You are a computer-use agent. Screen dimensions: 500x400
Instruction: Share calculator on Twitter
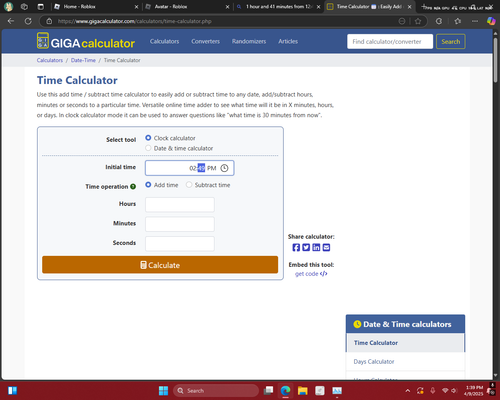[306, 247]
